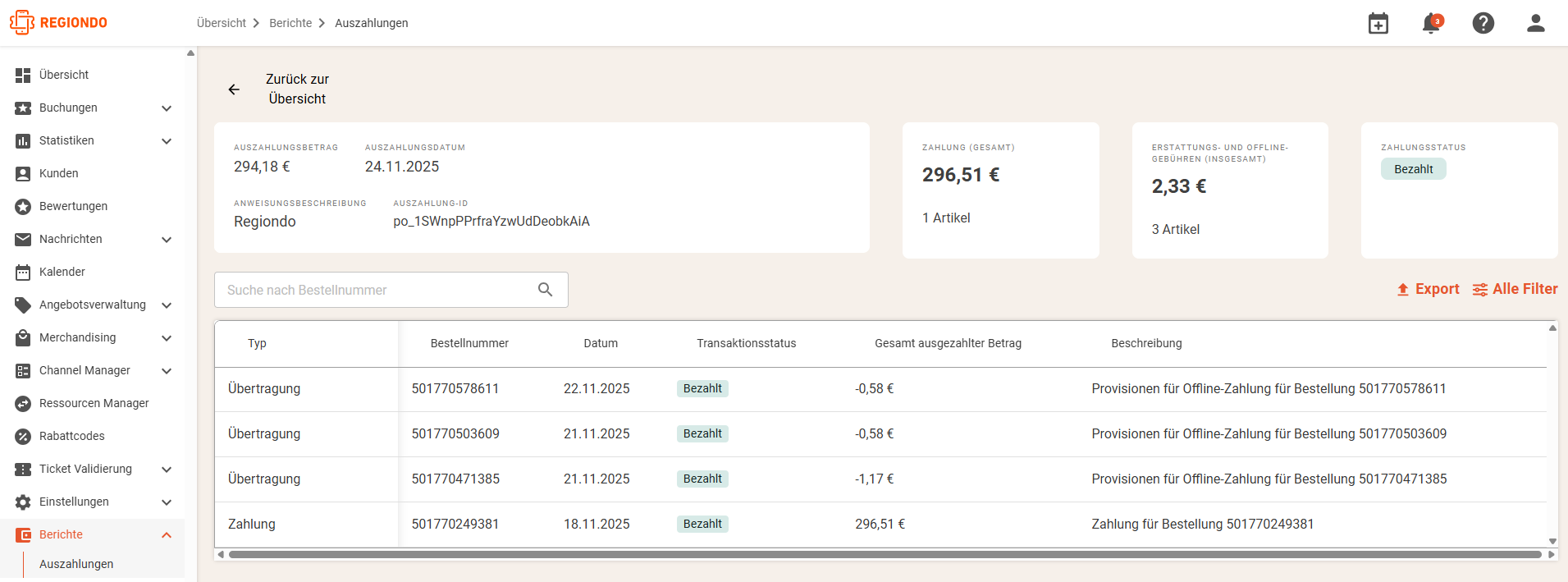Click the Gesamt ausgezahlter Betrag header

click(x=949, y=343)
